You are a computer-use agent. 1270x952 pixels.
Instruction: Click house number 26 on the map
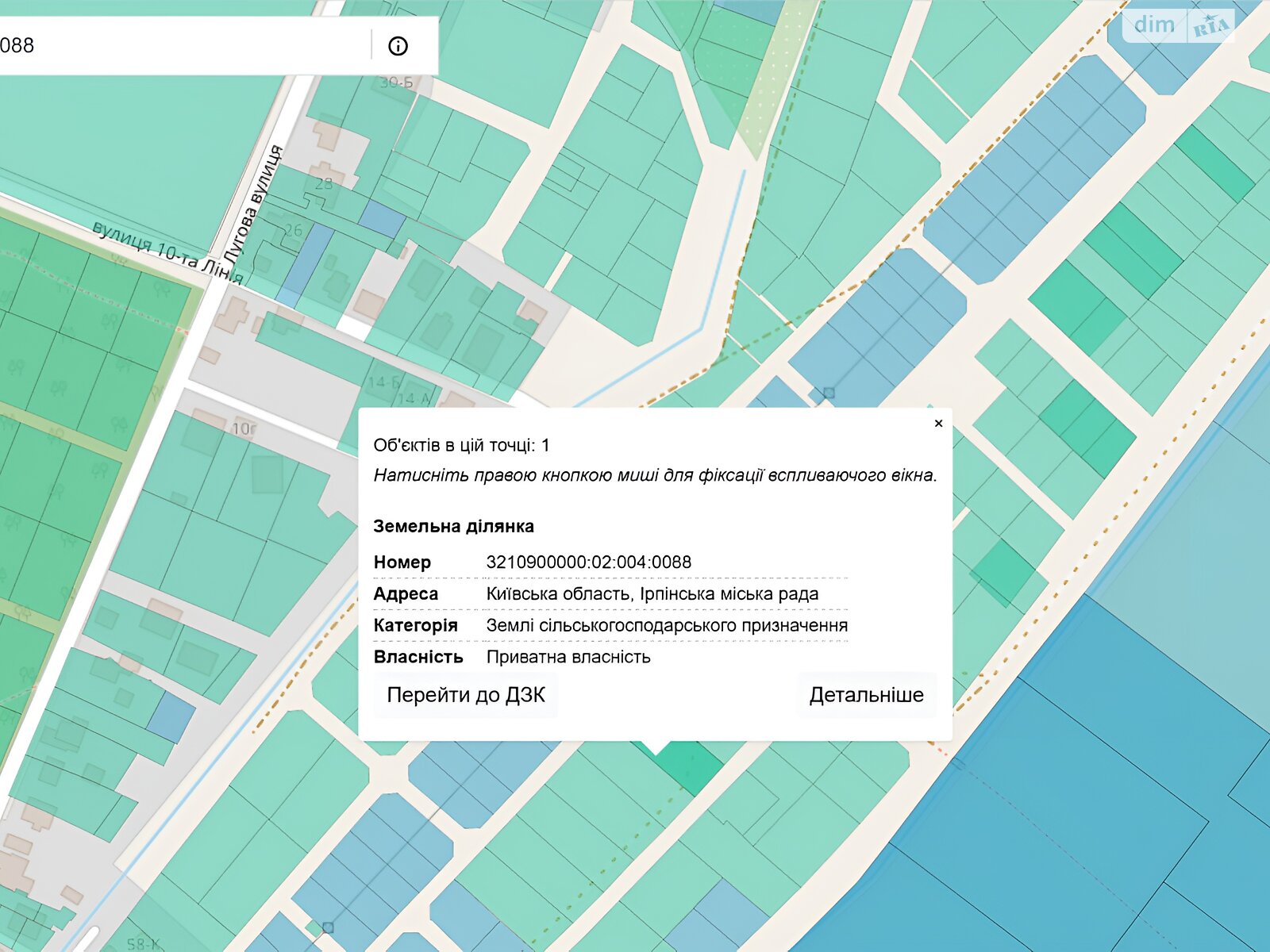(294, 230)
